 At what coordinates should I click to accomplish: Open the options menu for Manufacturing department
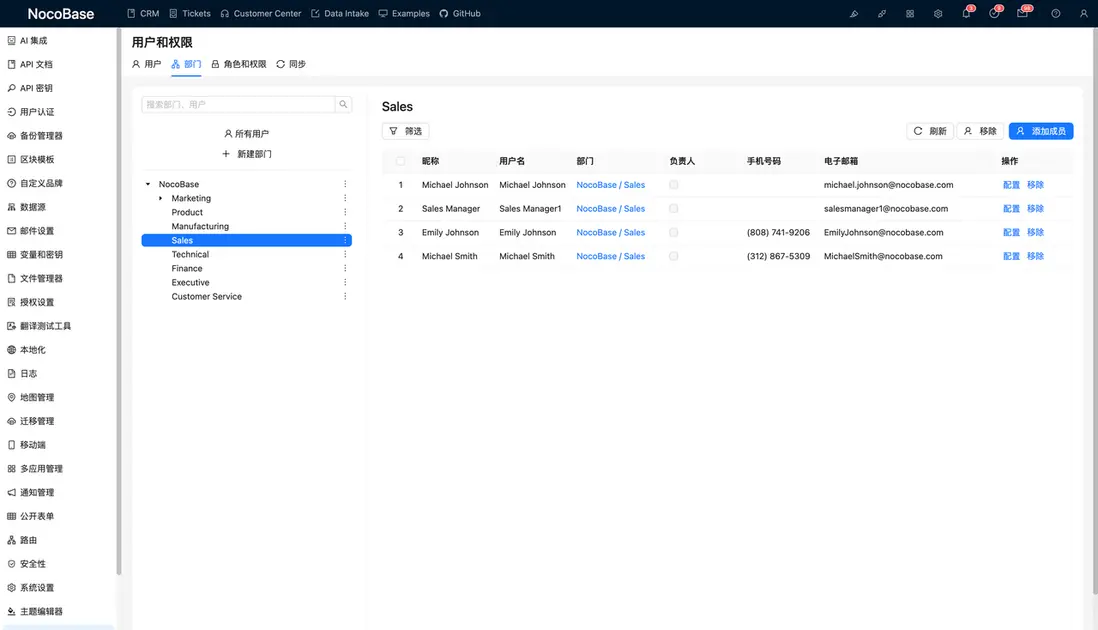coord(345,226)
